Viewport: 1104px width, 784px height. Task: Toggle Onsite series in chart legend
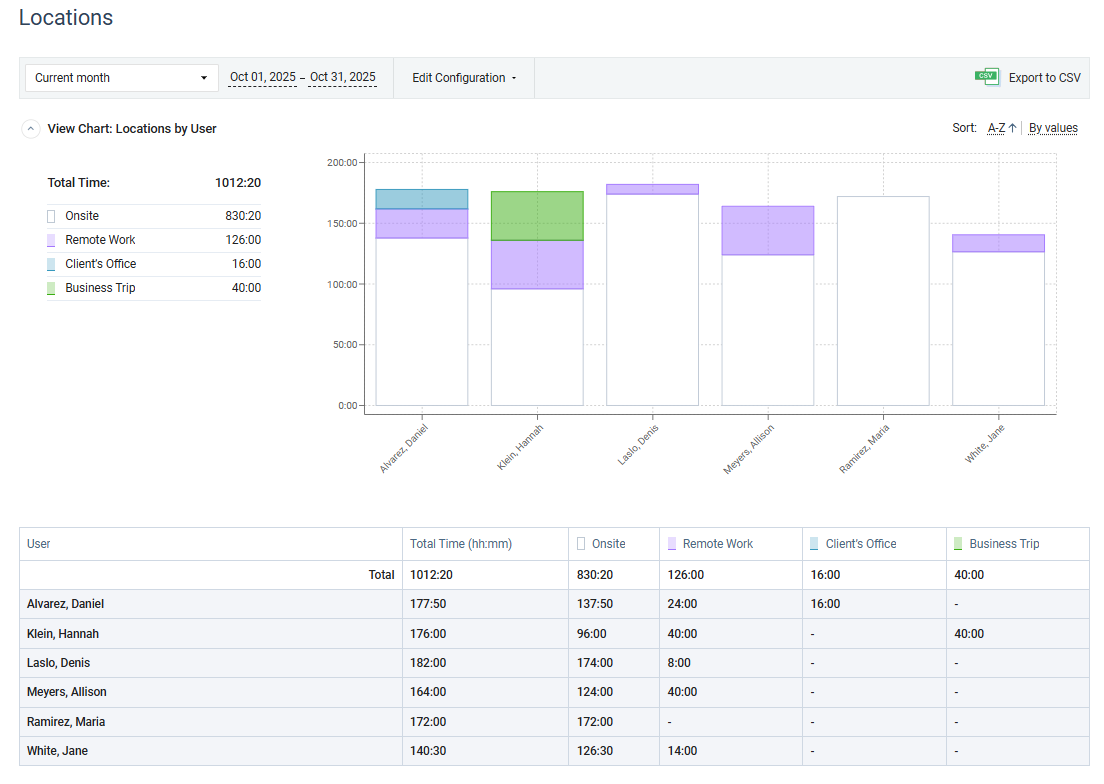(82, 216)
